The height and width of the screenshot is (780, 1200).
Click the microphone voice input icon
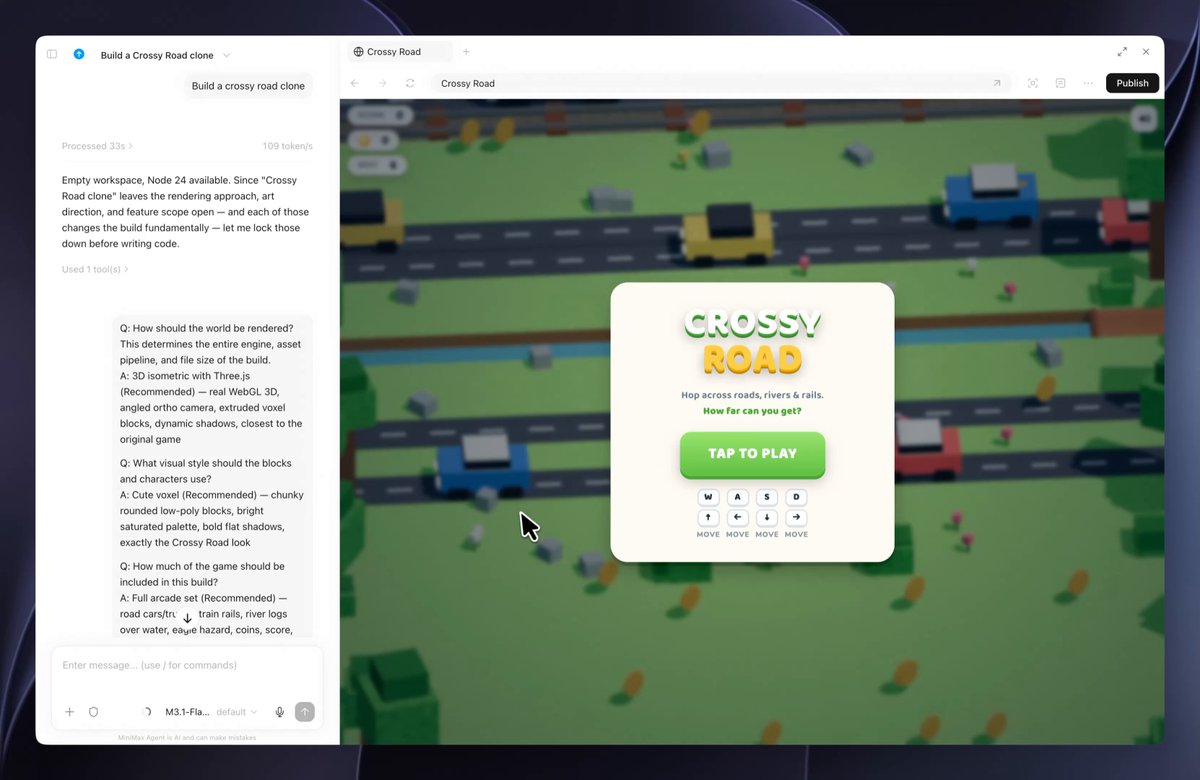pos(280,712)
